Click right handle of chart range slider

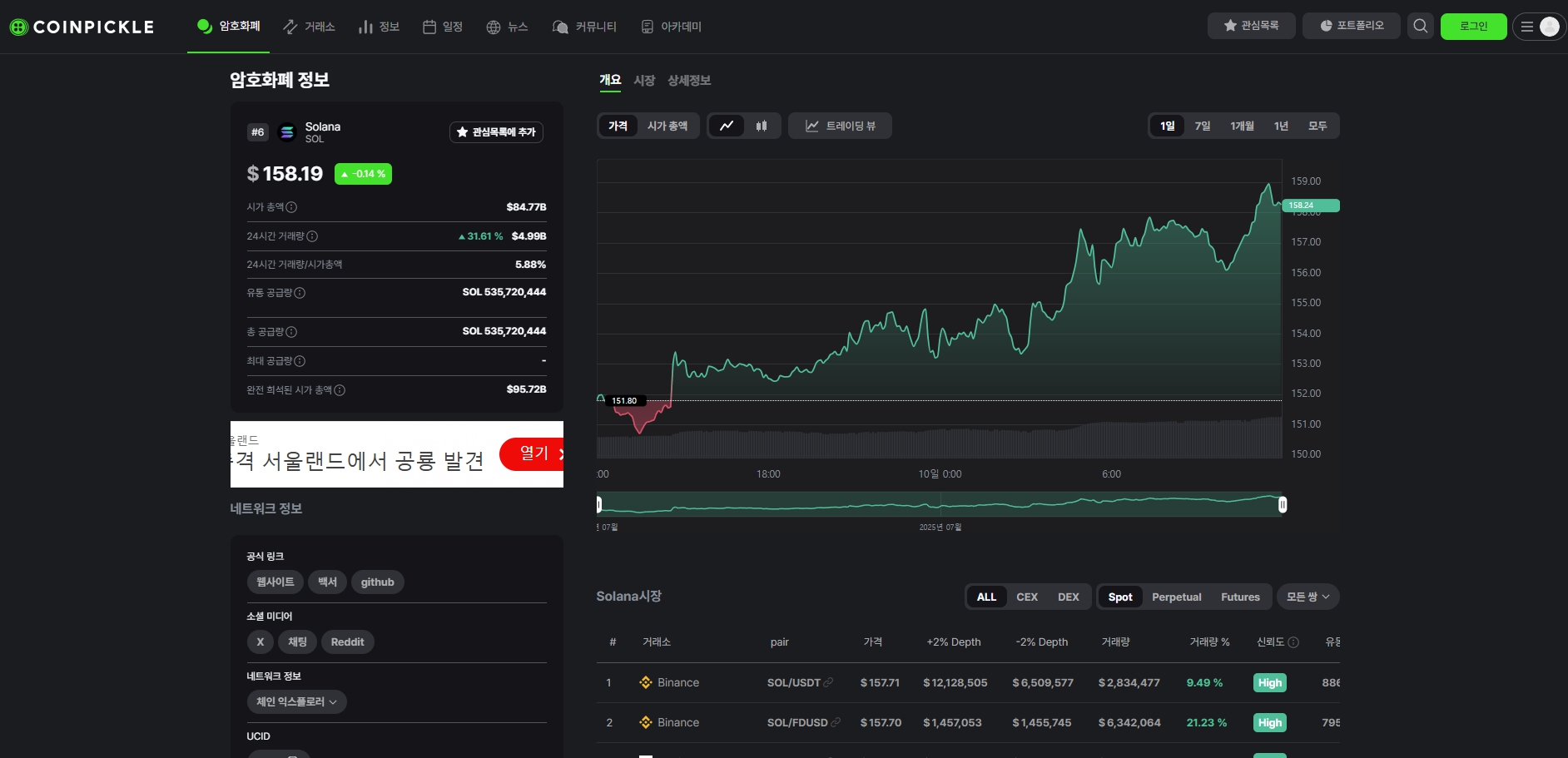pos(1283,504)
